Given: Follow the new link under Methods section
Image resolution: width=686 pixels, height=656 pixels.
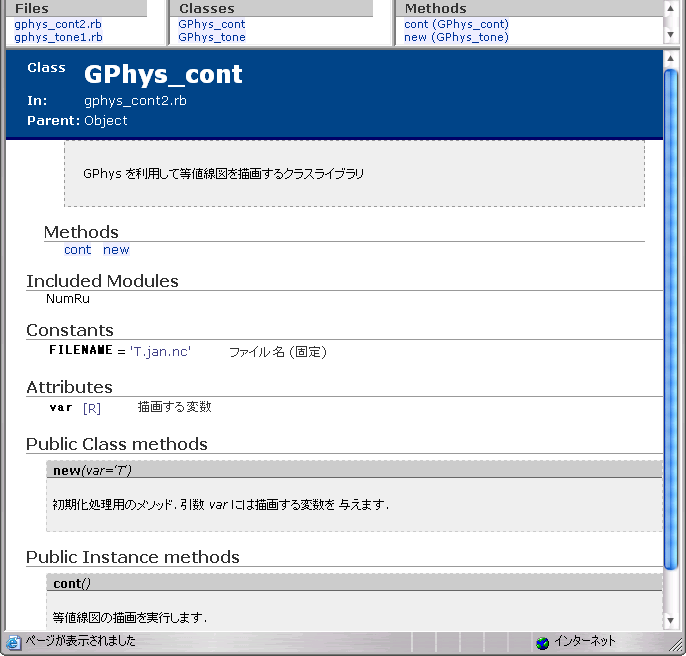Looking at the screenshot, I should click(116, 250).
